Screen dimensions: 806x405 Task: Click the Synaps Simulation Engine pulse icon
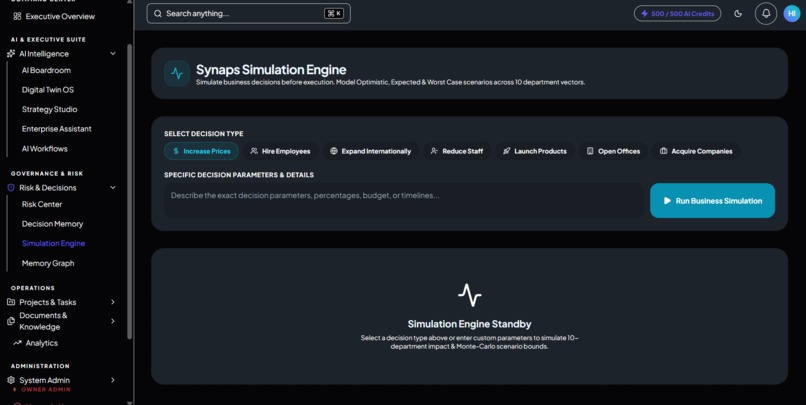pyautogui.click(x=177, y=73)
